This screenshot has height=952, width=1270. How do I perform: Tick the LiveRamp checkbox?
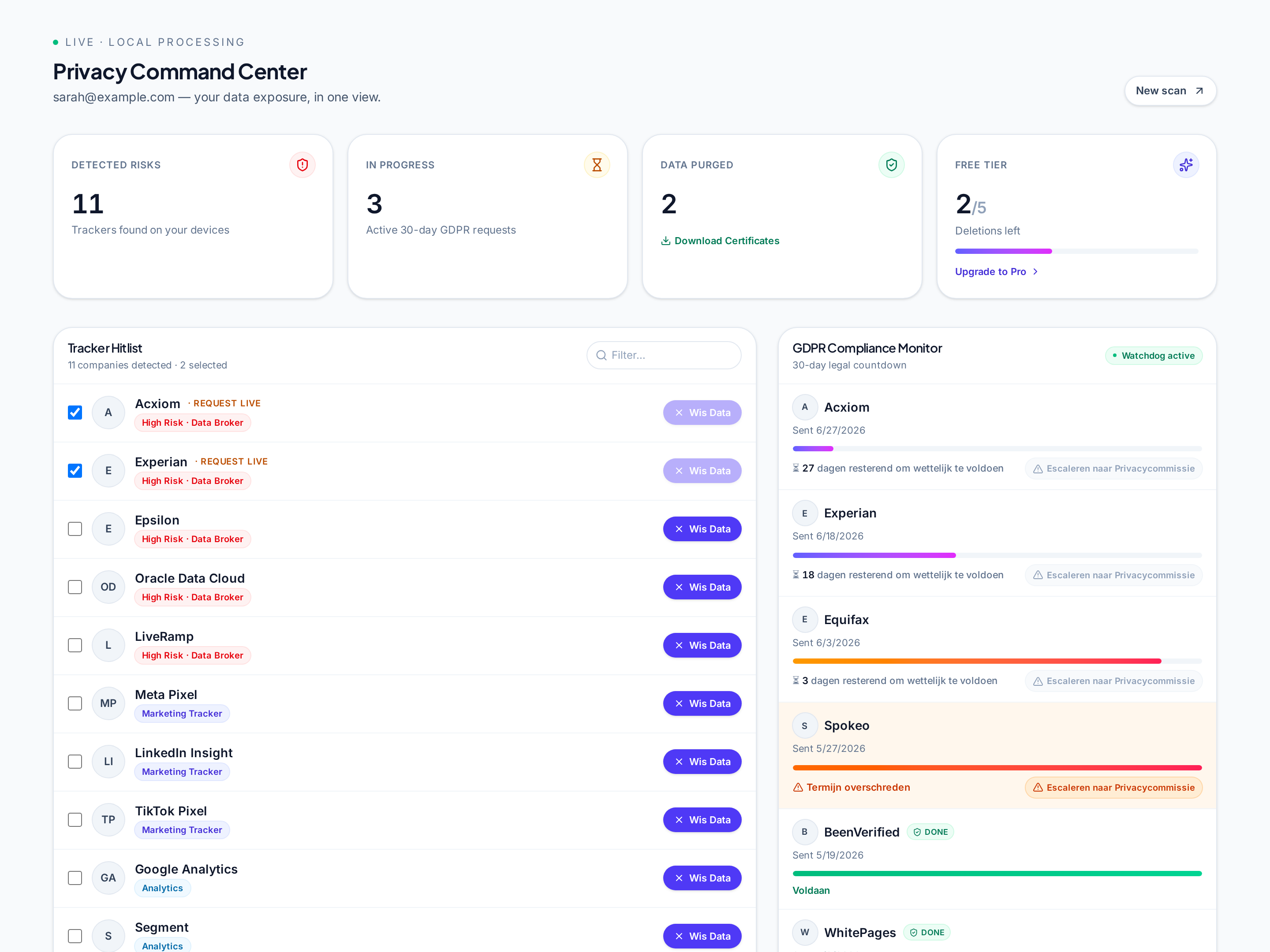coord(75,645)
